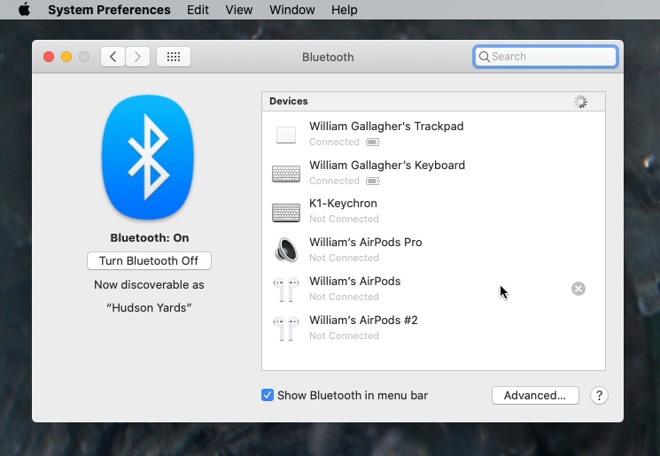This screenshot has height=456, width=660.
Task: Turn Bluetooth Off
Action: tap(149, 261)
